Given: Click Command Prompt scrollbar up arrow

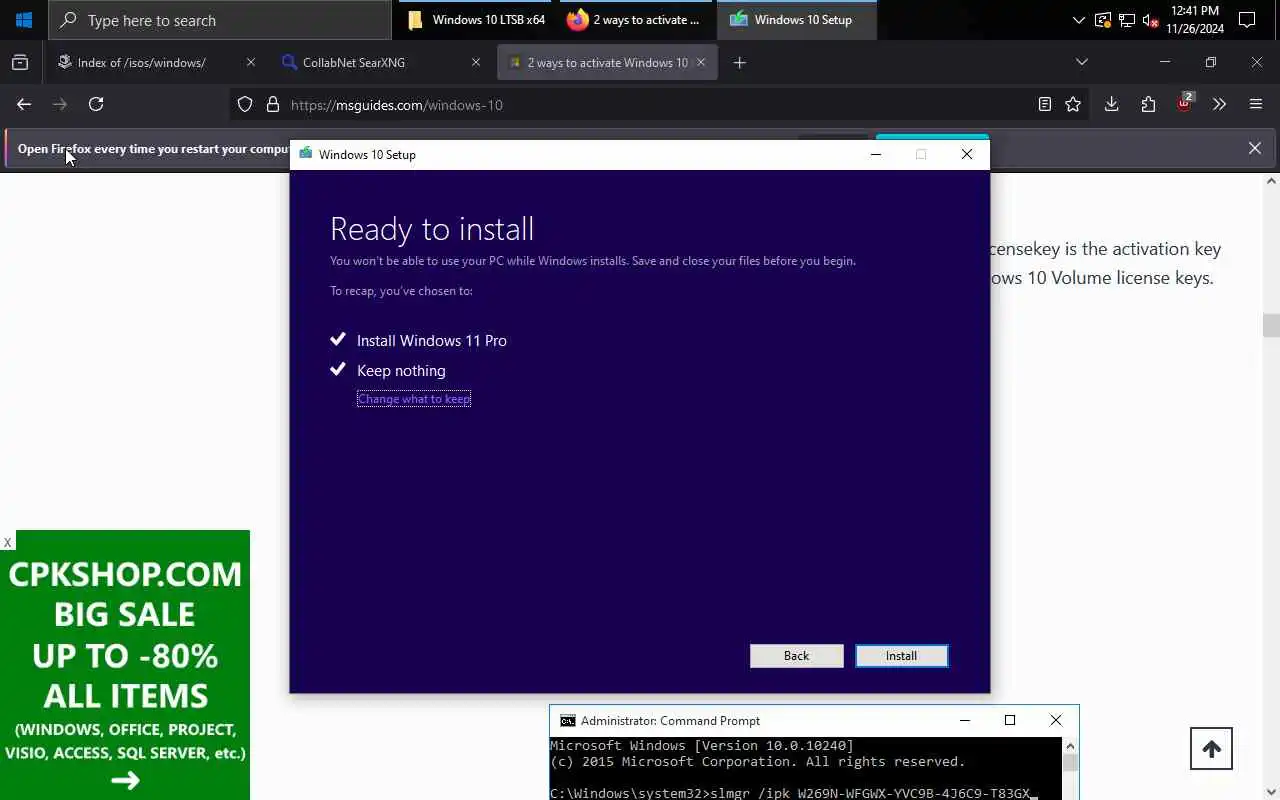Looking at the screenshot, I should point(1070,746).
